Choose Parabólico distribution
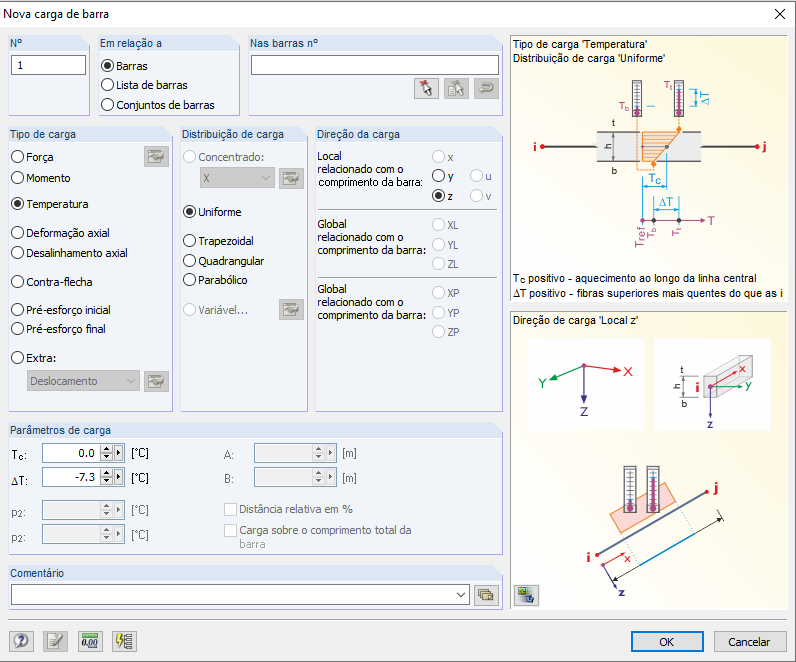Screen dimensions: 796x662 [x=189, y=280]
